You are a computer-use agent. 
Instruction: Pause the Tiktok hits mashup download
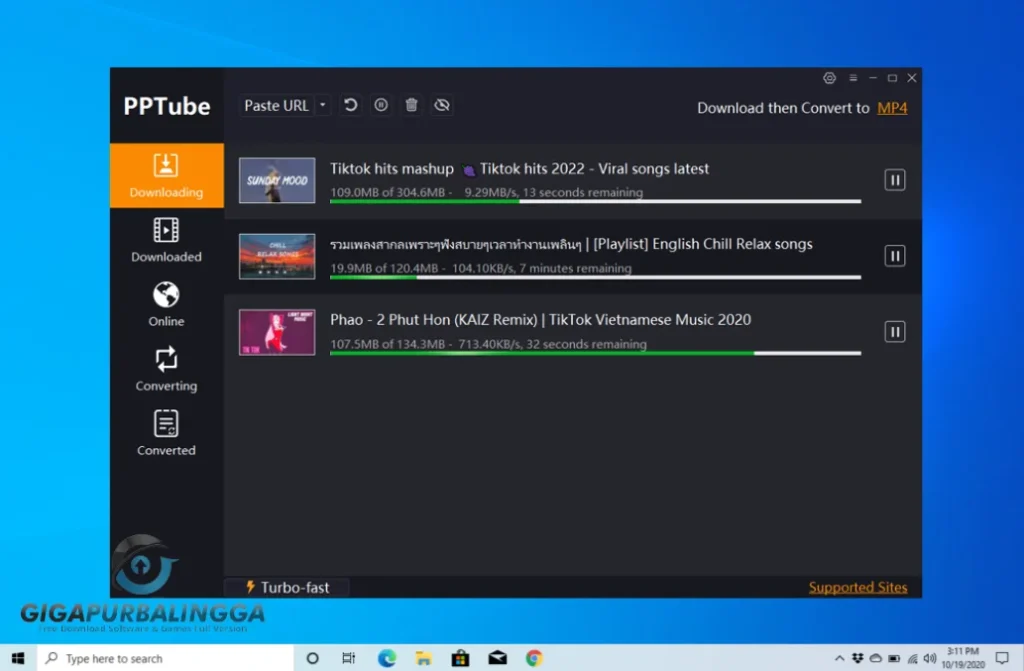(894, 180)
